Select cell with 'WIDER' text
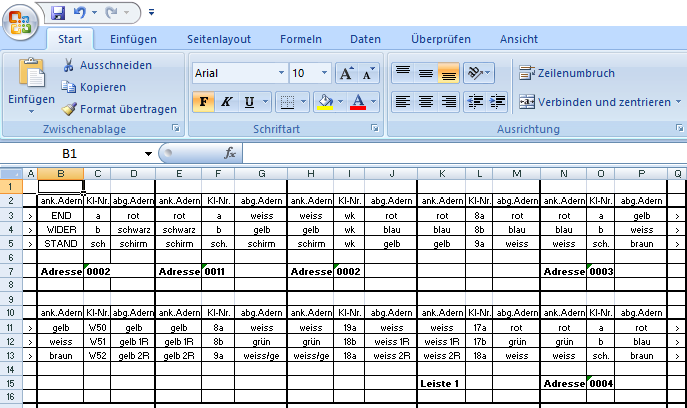This screenshot has height=408, width=687. 60,229
